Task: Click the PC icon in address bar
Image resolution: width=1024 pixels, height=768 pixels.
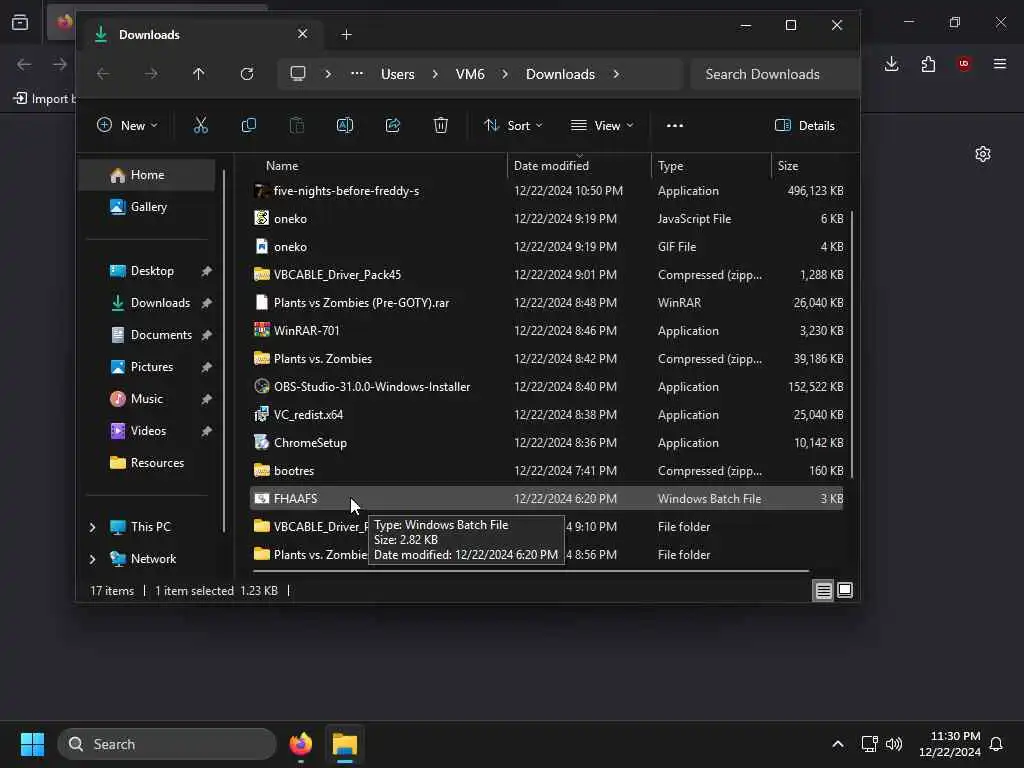Action: click(x=298, y=74)
